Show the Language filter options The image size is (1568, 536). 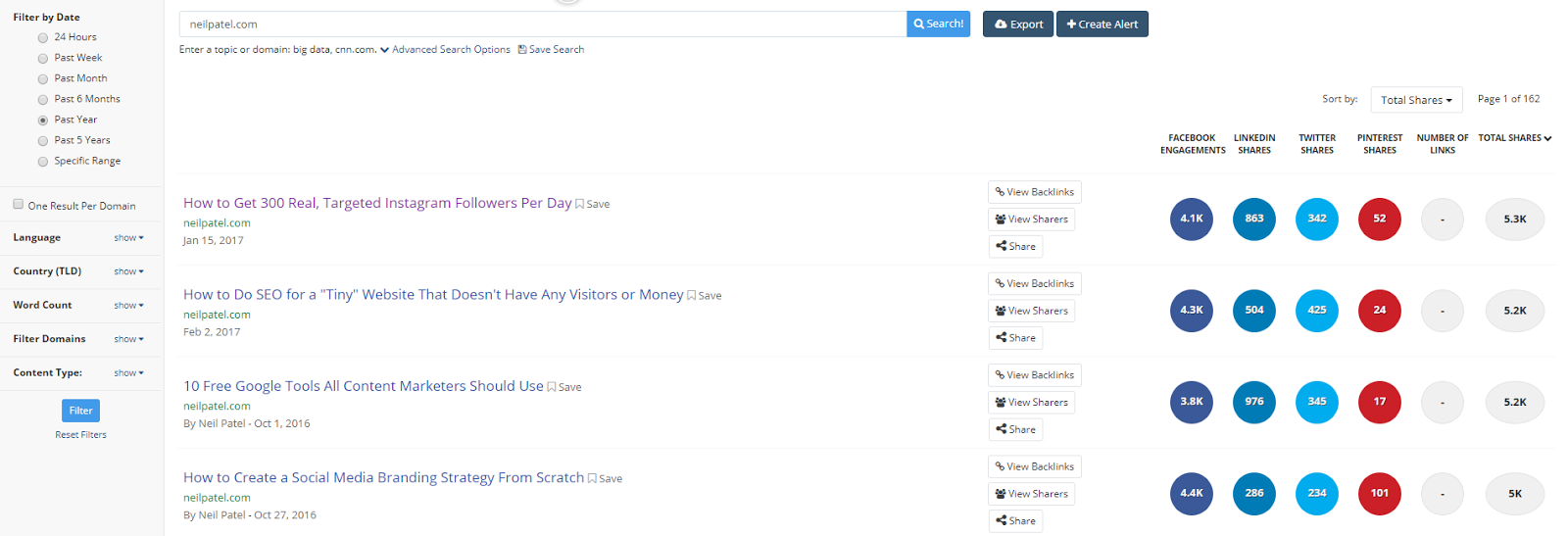(128, 237)
